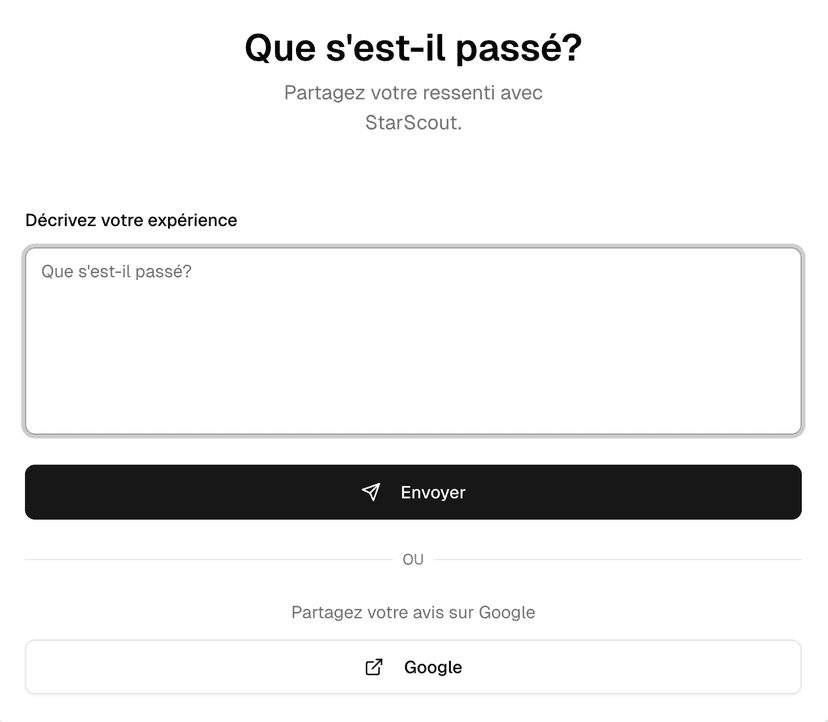Click the 'Partagez votre avis sur Google' text
This screenshot has height=722, width=828.
click(412, 611)
